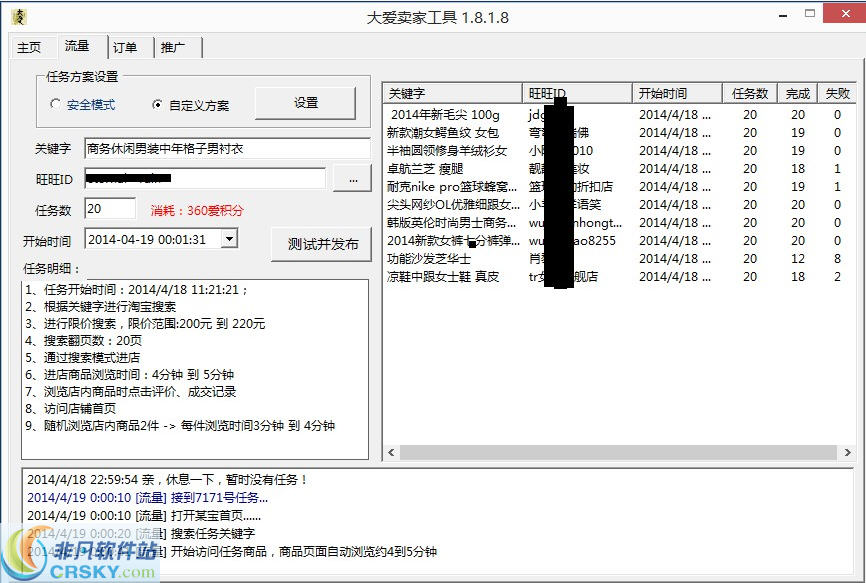Switch to the 推广 tab
This screenshot has height=583, width=866.
coord(175,46)
